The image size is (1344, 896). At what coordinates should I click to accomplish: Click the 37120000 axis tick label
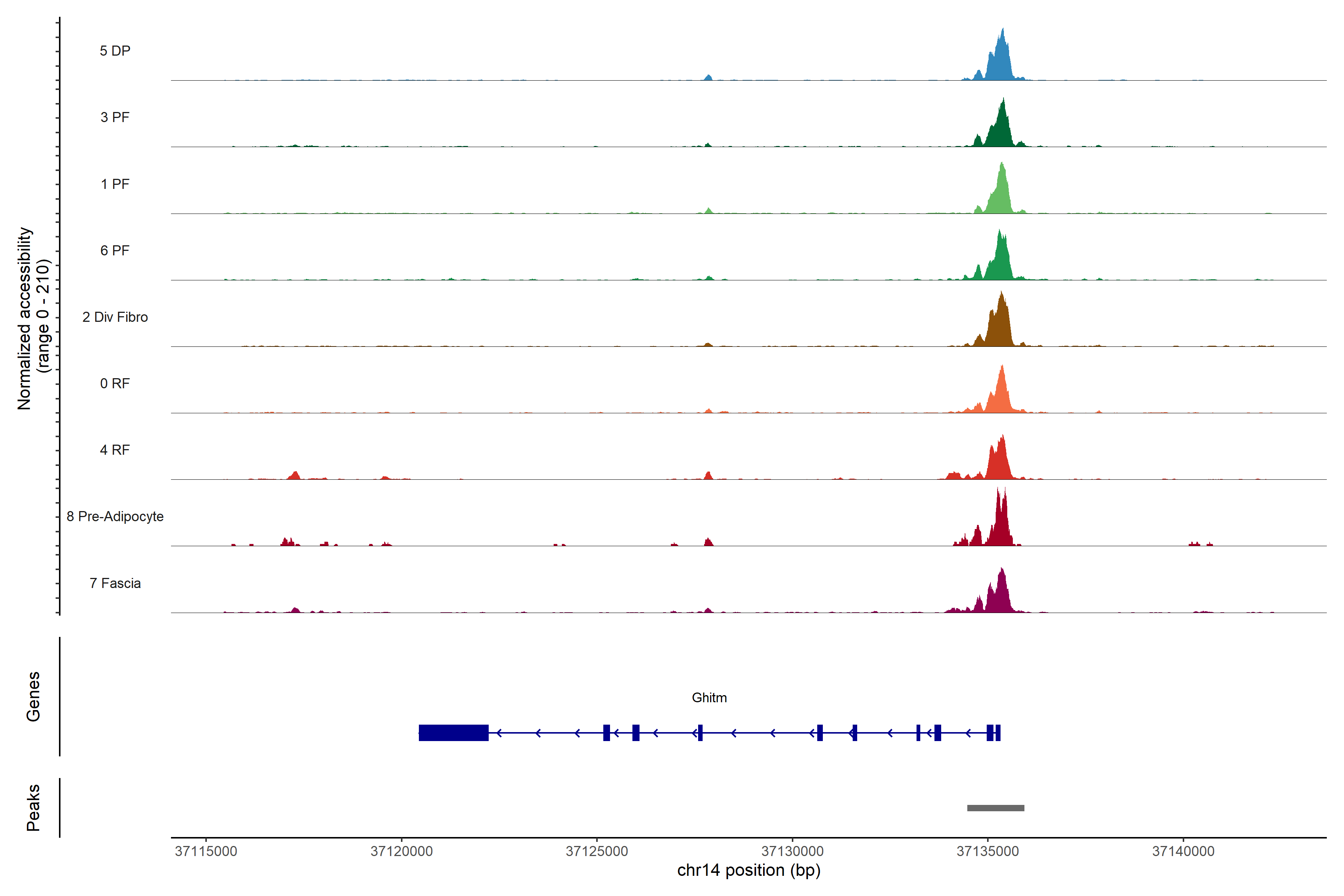point(401,852)
